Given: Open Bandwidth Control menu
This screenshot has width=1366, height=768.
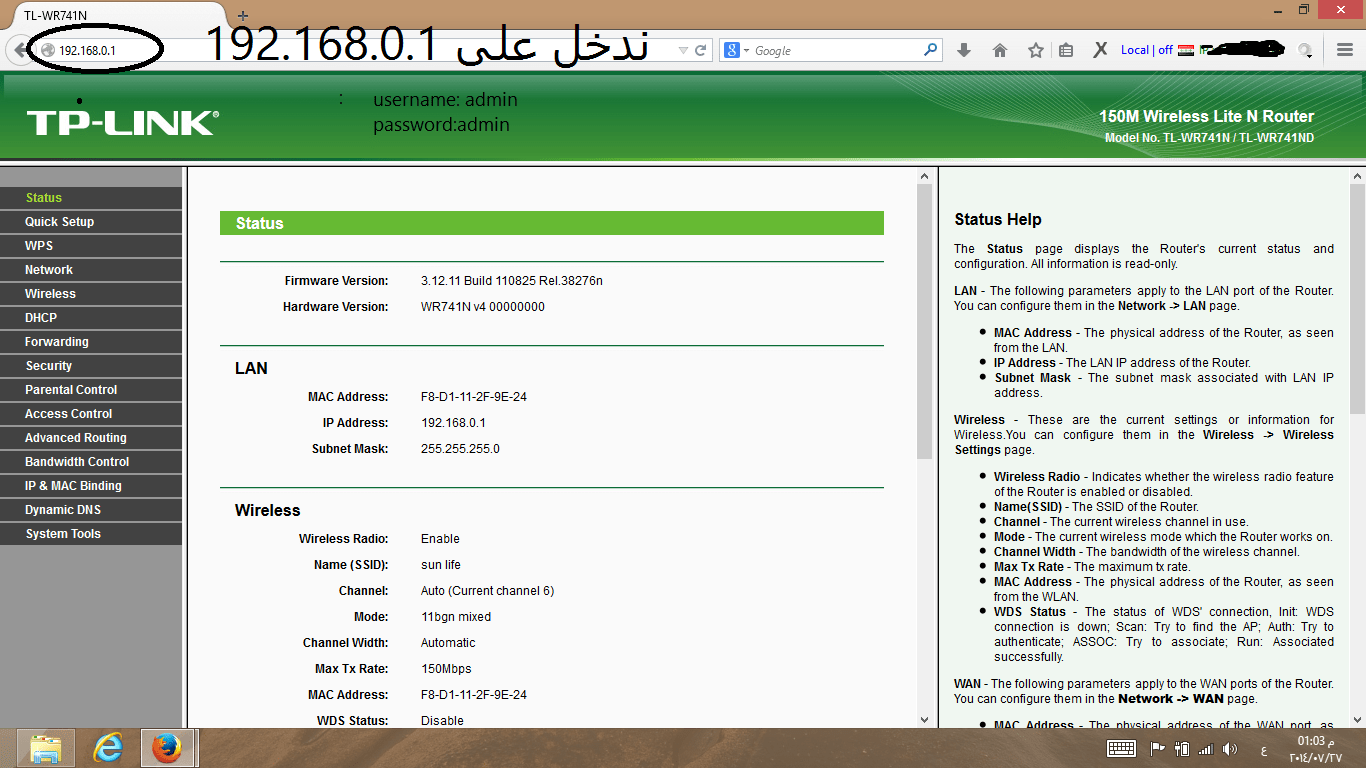Looking at the screenshot, I should (x=91, y=462).
